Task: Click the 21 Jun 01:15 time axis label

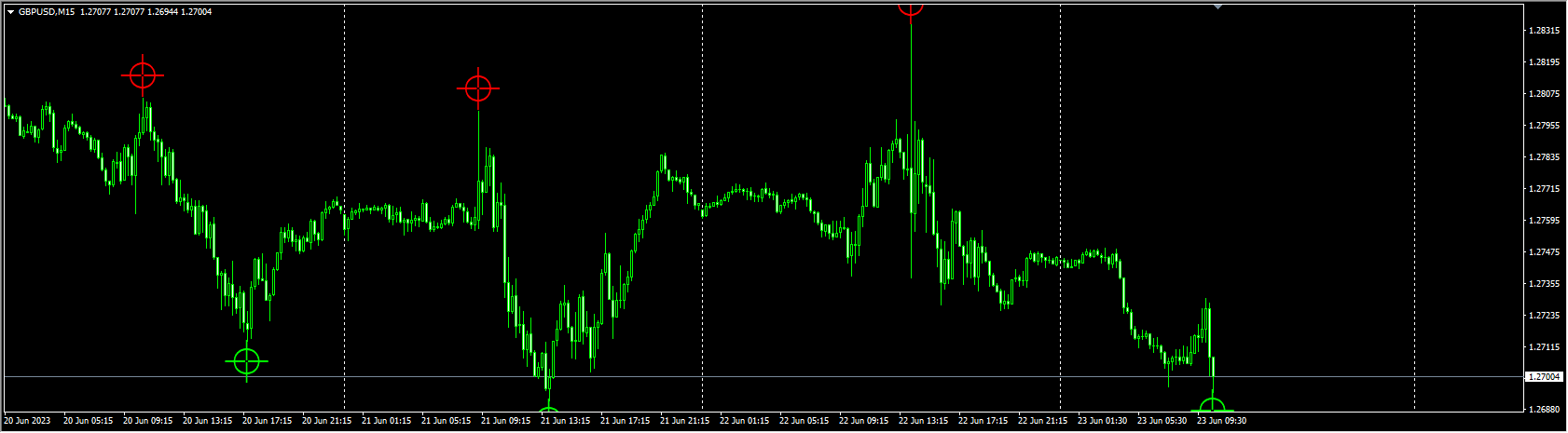Action: 385,421
